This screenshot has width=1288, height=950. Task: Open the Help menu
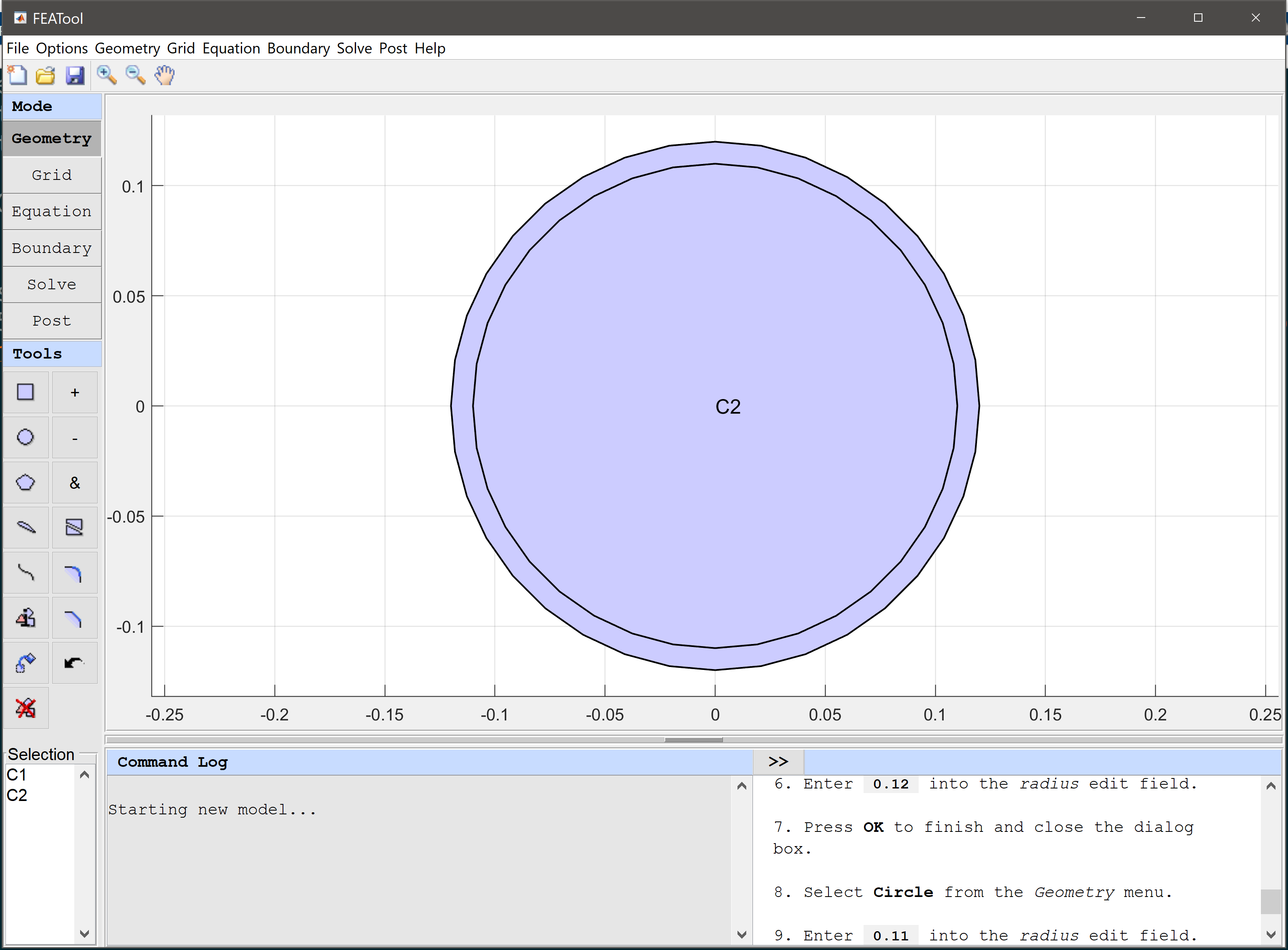point(430,48)
